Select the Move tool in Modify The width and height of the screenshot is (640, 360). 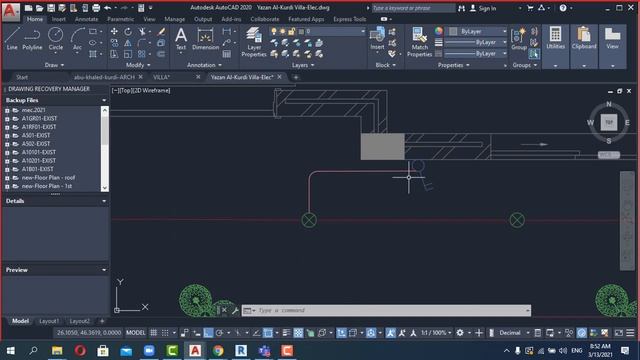click(114, 31)
